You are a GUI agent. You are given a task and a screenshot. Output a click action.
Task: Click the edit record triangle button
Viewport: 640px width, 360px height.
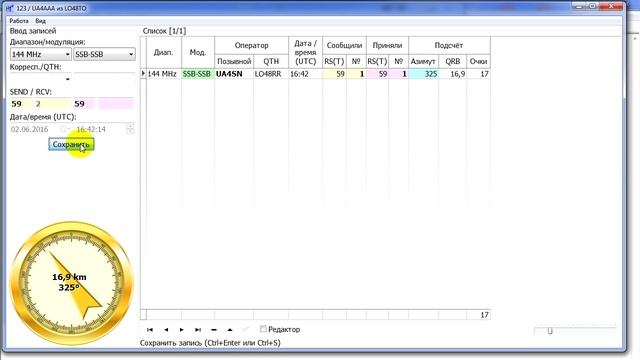[230, 329]
